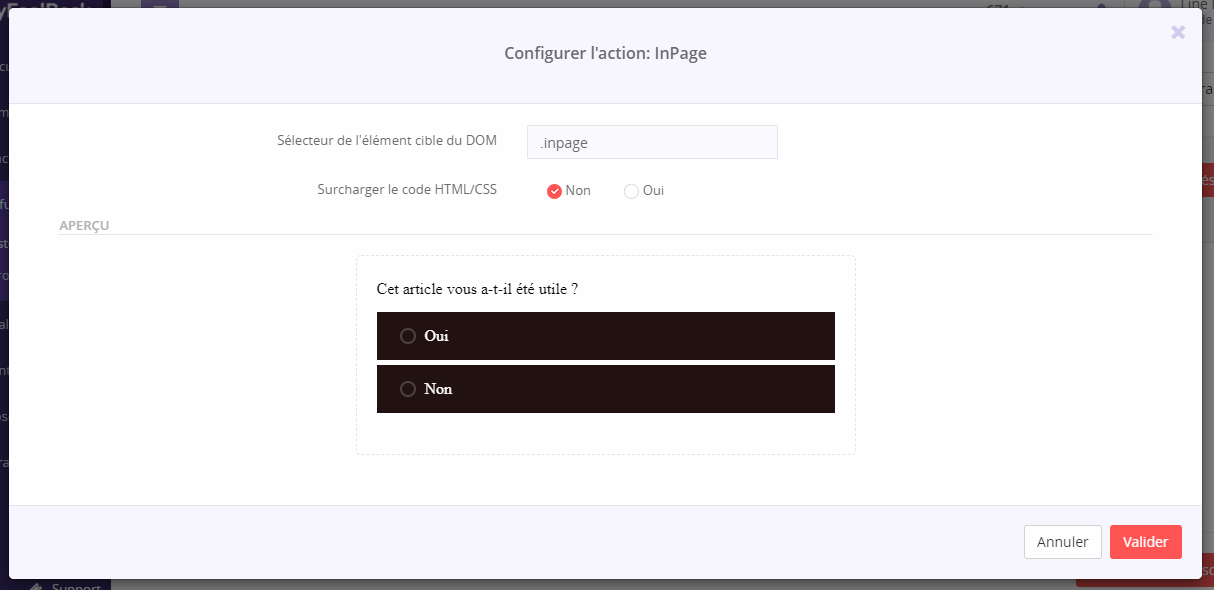Click the bold "Oui" answer text in preview

tap(436, 336)
